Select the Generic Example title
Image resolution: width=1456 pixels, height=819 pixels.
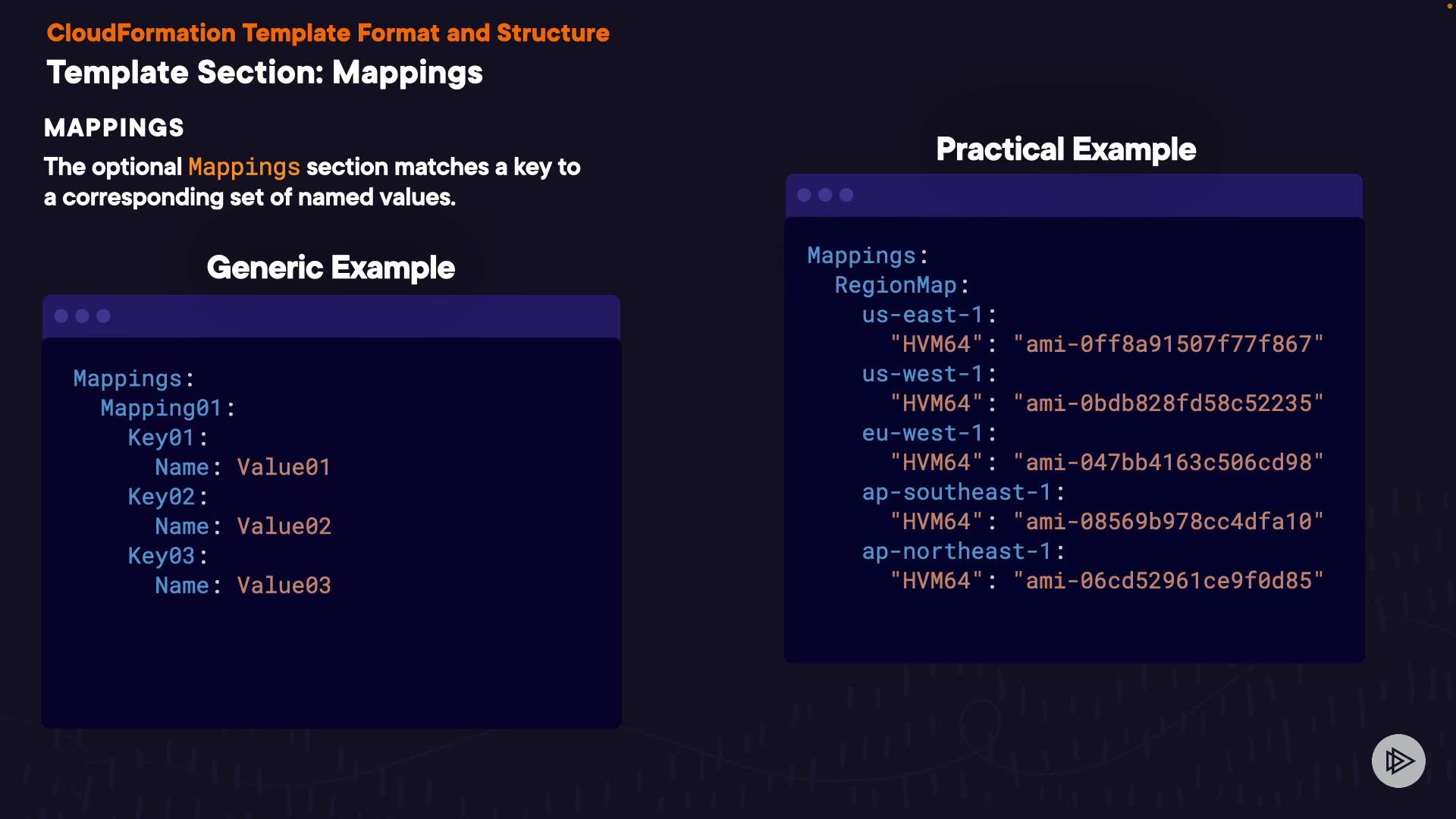331,268
